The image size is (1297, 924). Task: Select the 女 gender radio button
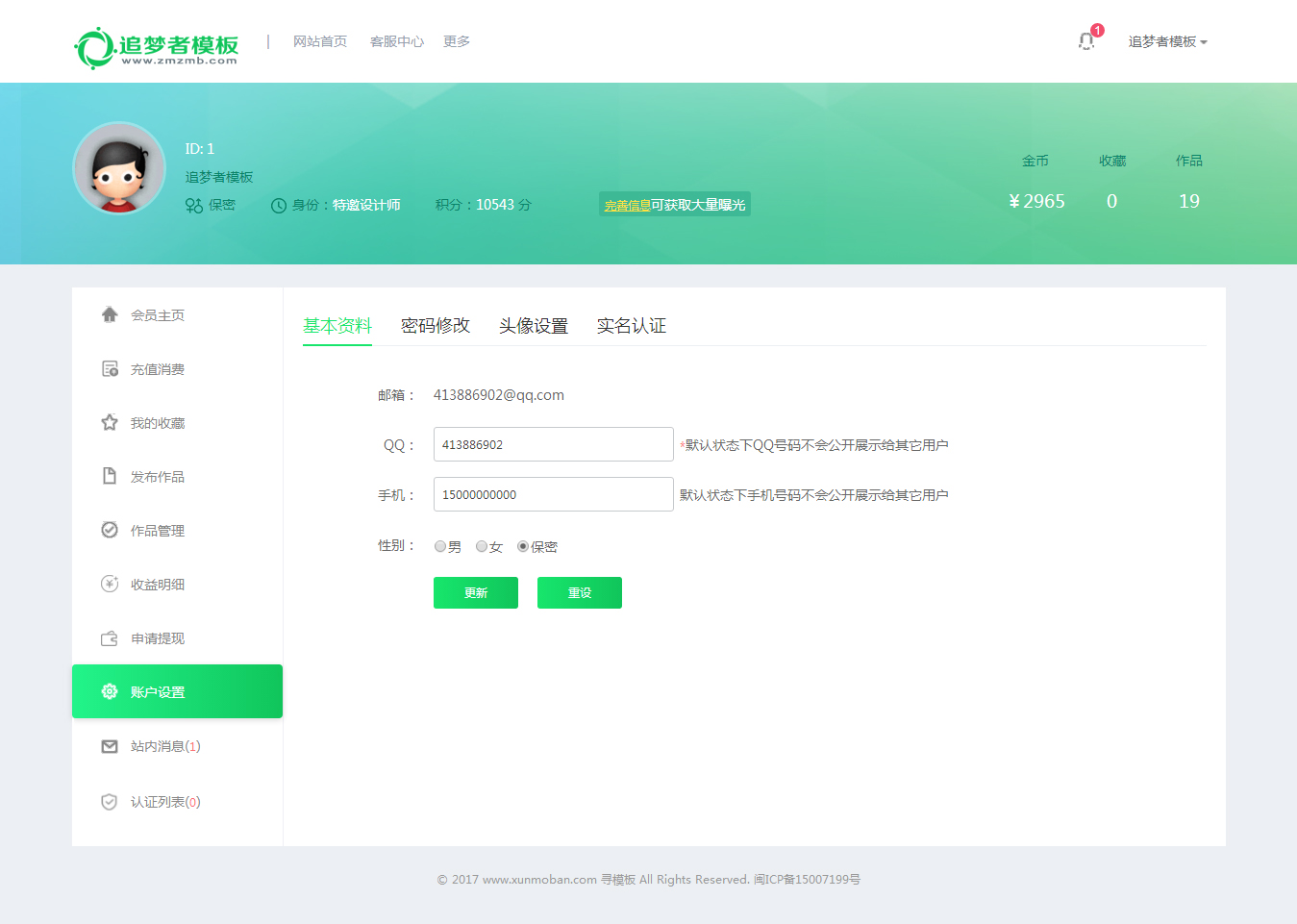[x=482, y=546]
